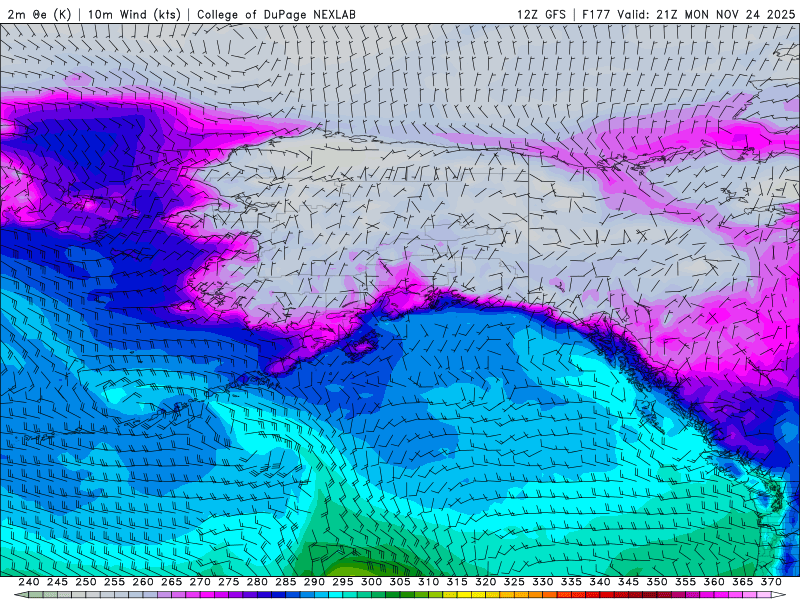Screen dimensions: 800x600
Task: Click the 345 colorbar label
Action: coord(629,582)
